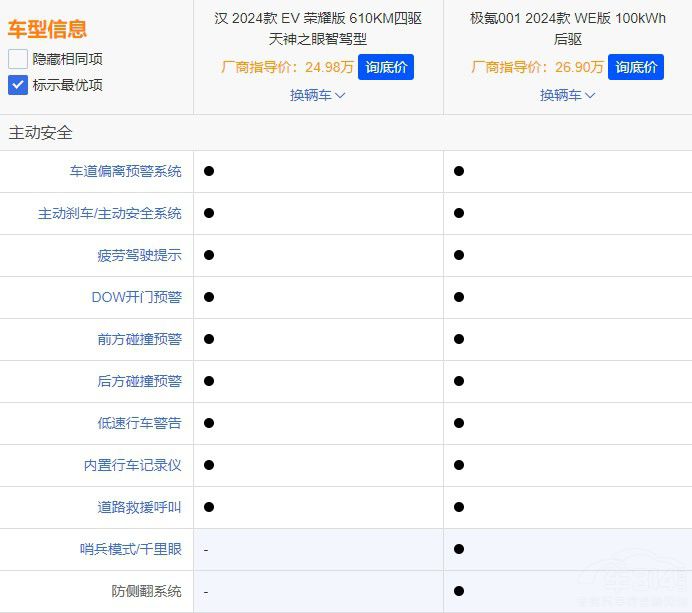Select 疲劳驾驶提示 row label
692x613 pixels.
point(140,255)
